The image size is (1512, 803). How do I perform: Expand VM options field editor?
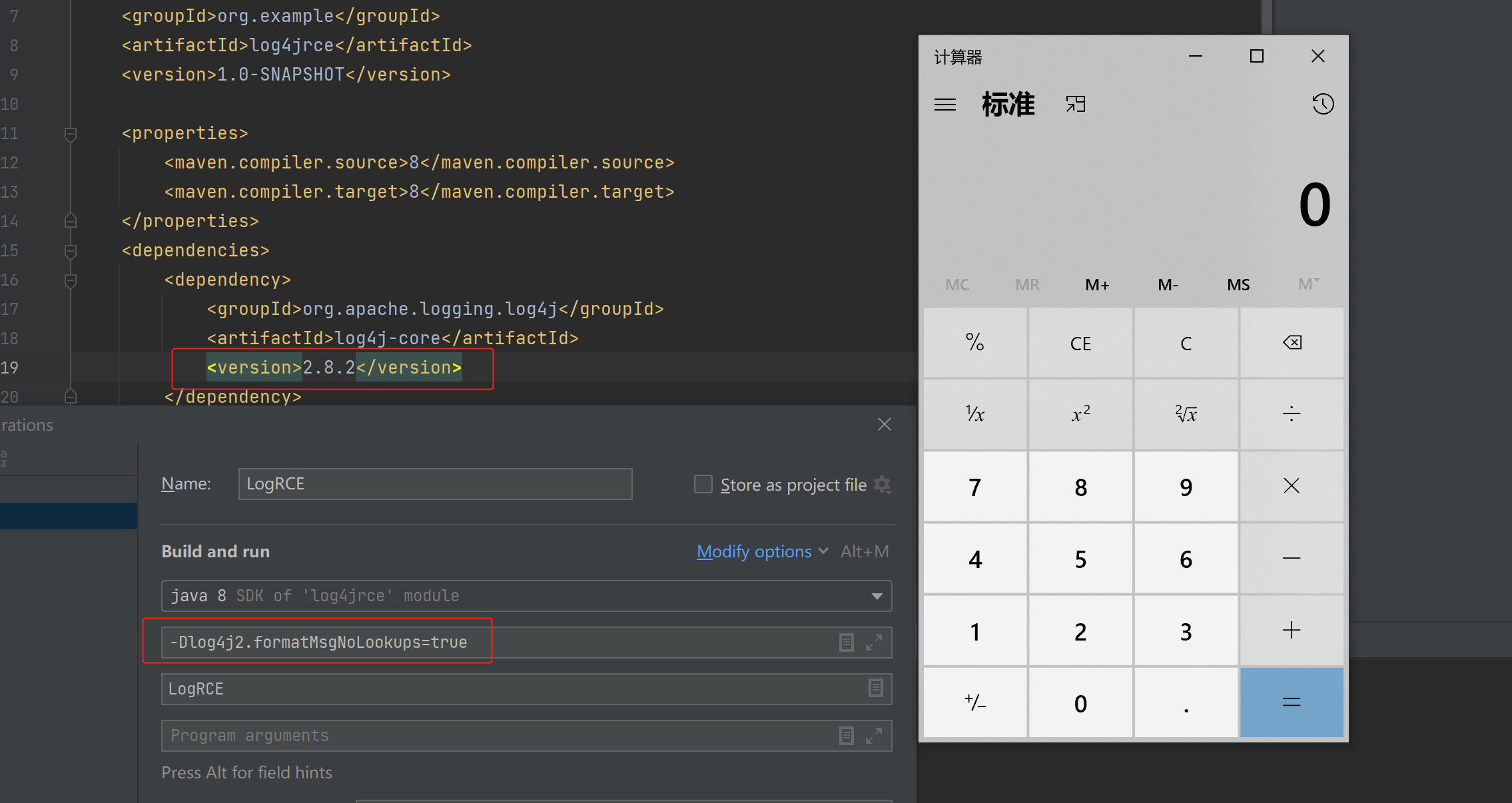tap(874, 643)
